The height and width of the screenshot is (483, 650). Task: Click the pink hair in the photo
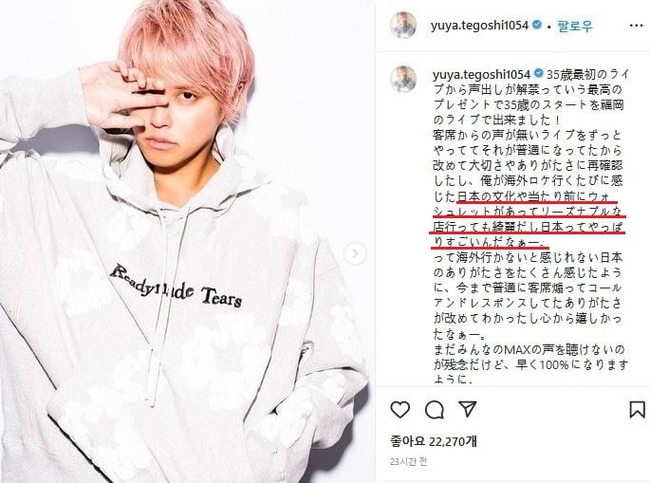click(187, 46)
